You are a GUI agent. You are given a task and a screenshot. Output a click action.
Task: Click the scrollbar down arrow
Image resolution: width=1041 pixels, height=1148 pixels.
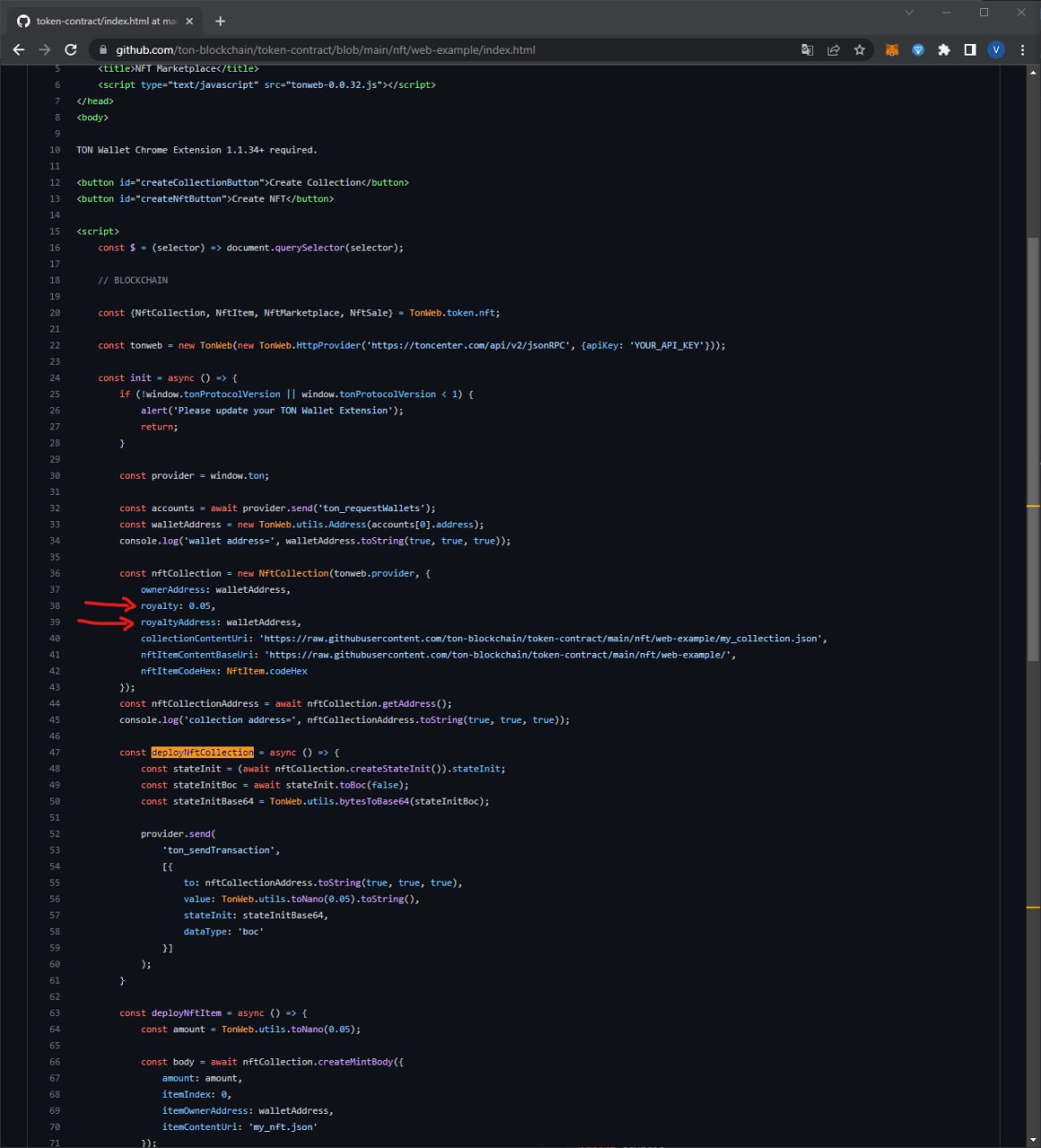point(1033,1140)
